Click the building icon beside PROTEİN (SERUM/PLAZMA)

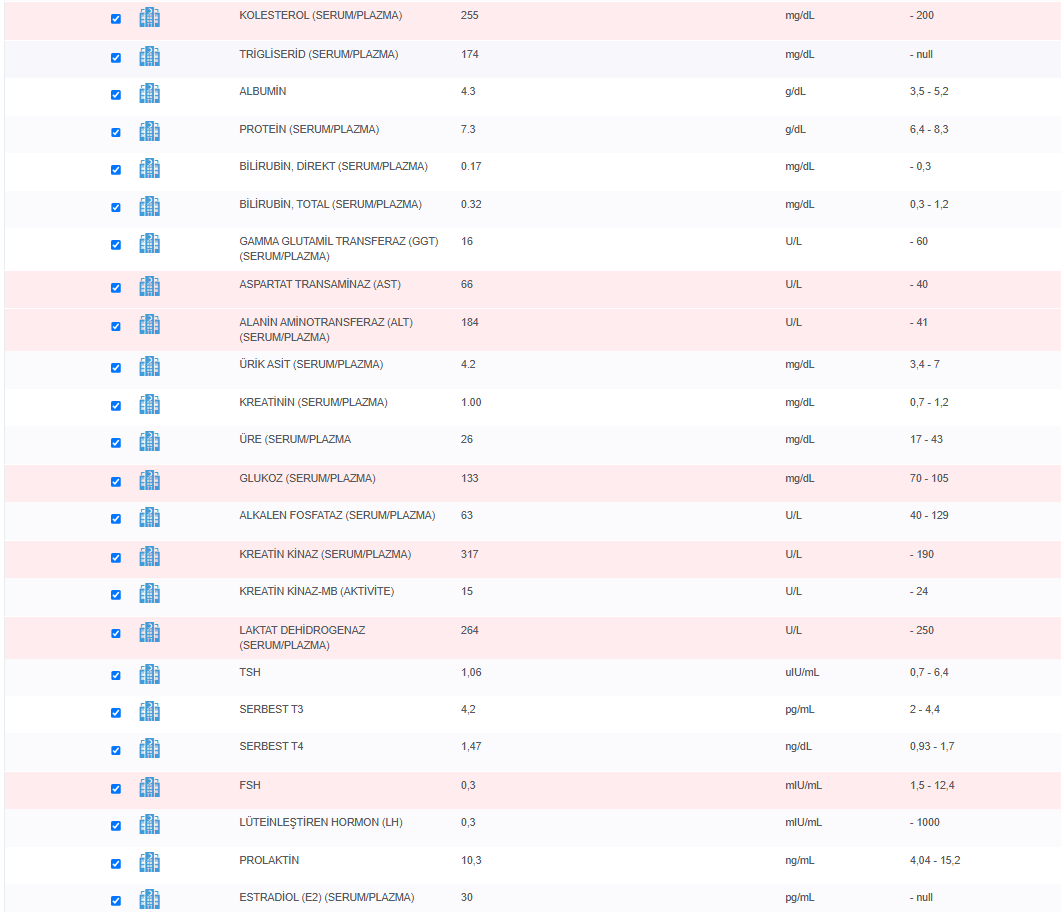point(150,131)
